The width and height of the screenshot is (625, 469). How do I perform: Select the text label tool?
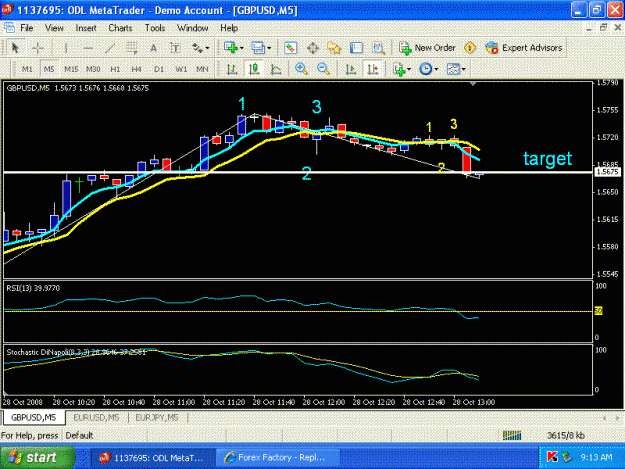coord(175,48)
